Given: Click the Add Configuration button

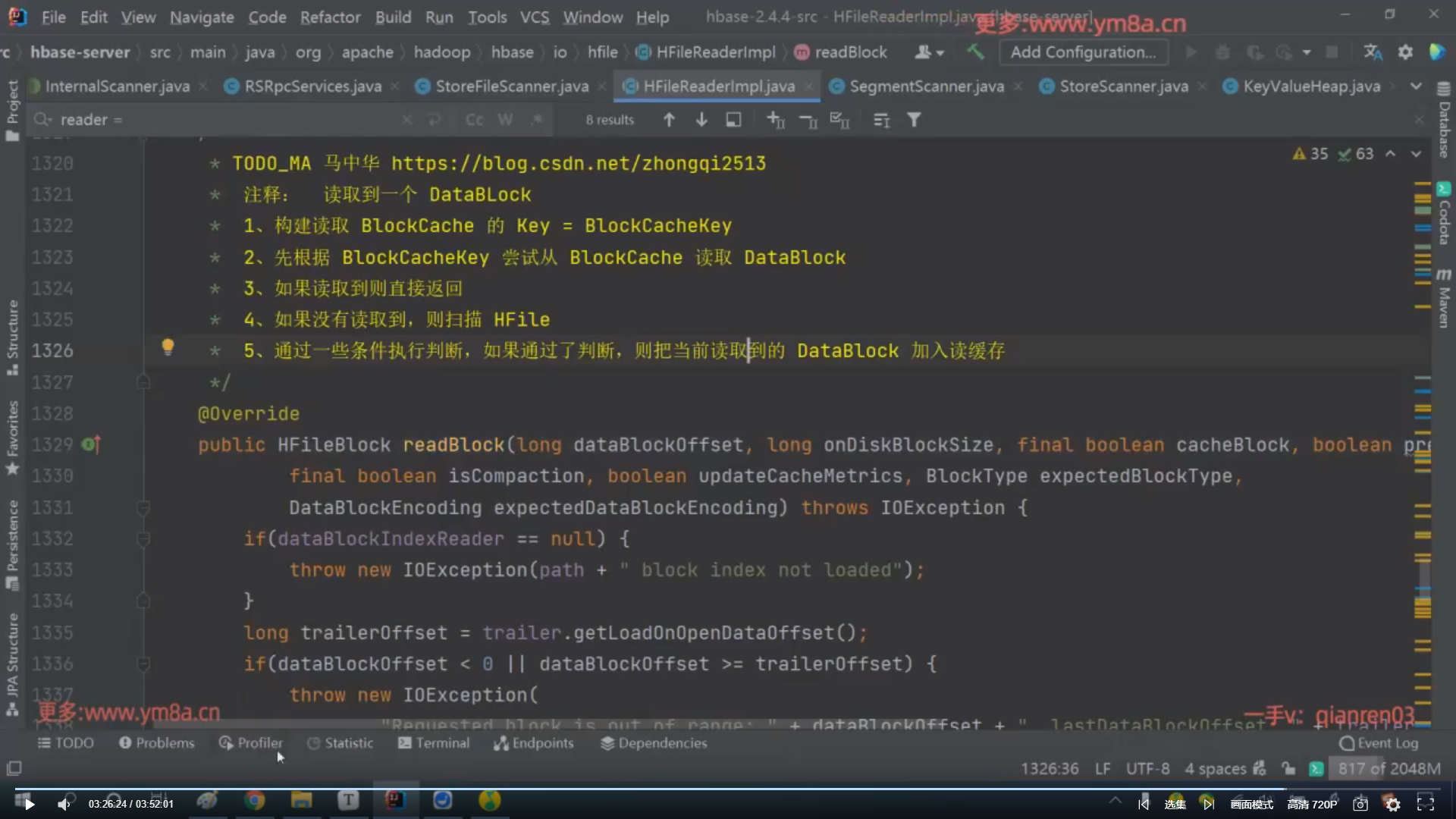Looking at the screenshot, I should pyautogui.click(x=1083, y=52).
